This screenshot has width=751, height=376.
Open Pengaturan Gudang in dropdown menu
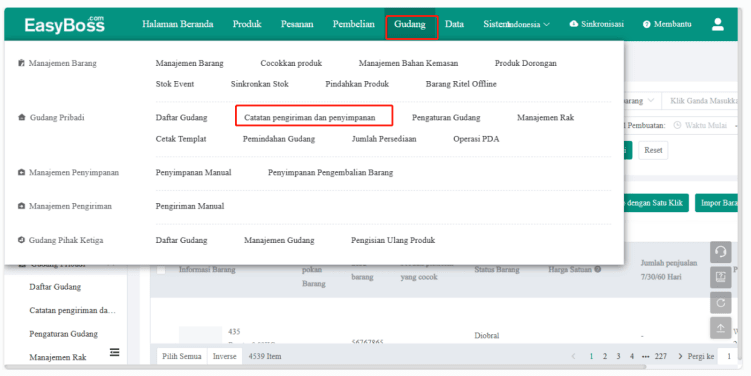(446, 117)
